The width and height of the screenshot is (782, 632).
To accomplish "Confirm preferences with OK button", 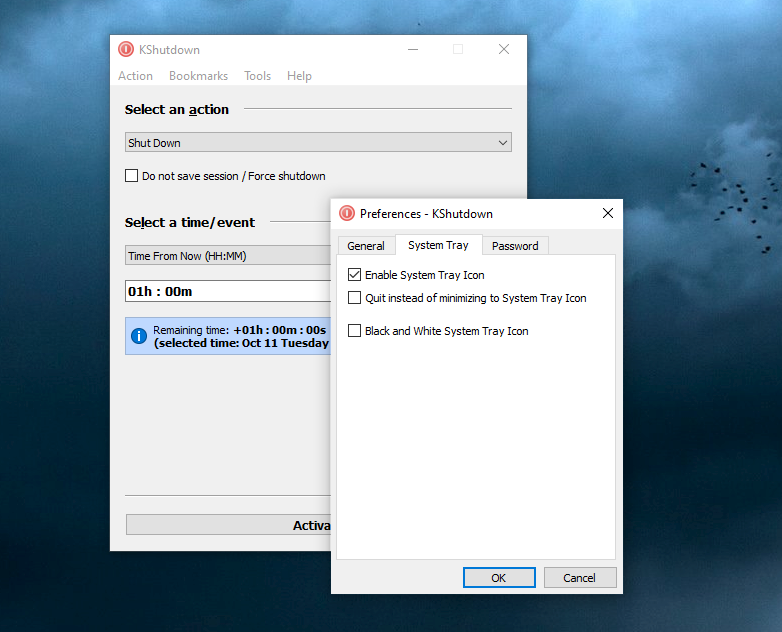I will tap(499, 578).
